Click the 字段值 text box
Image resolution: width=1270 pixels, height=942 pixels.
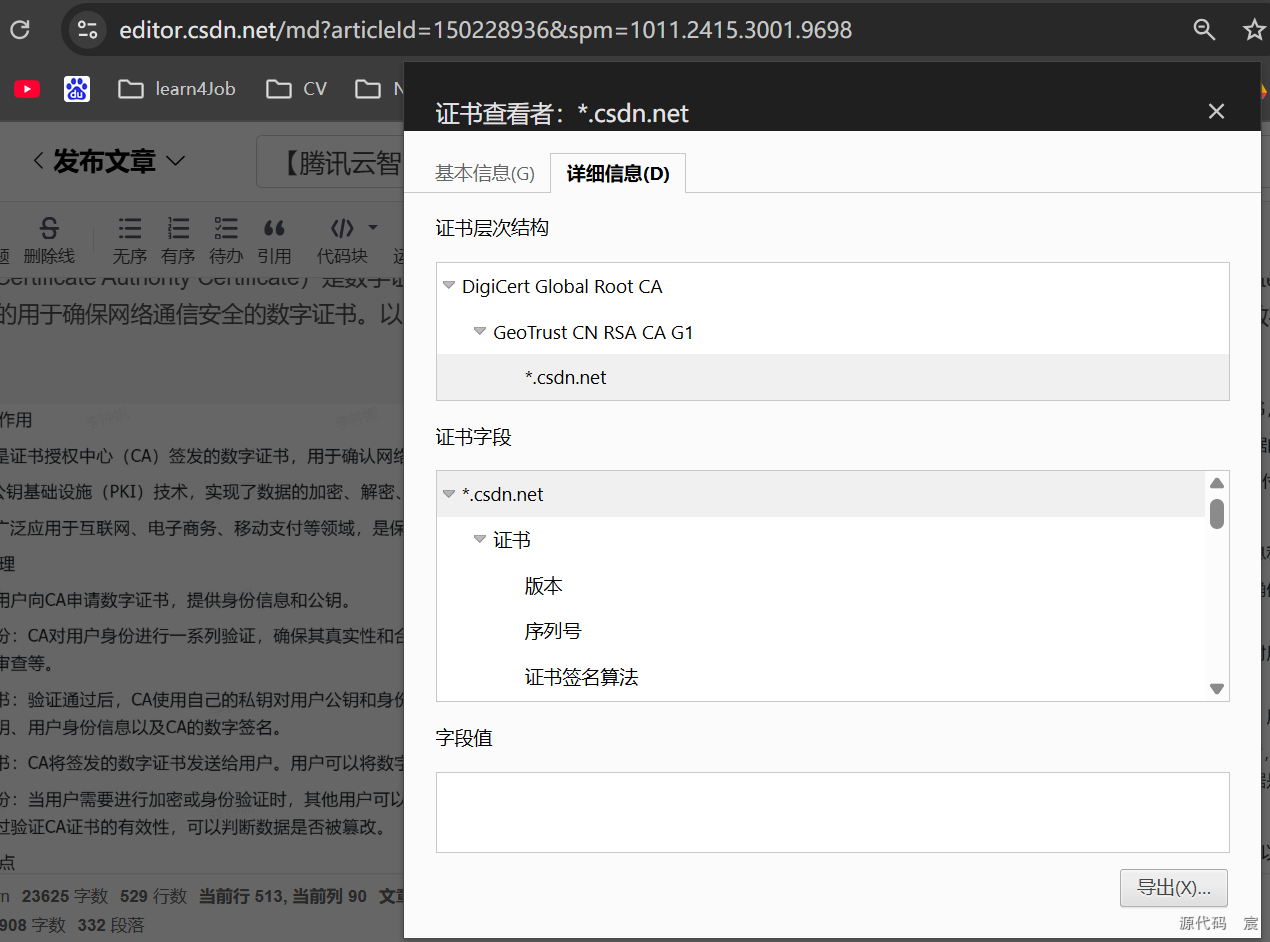832,812
